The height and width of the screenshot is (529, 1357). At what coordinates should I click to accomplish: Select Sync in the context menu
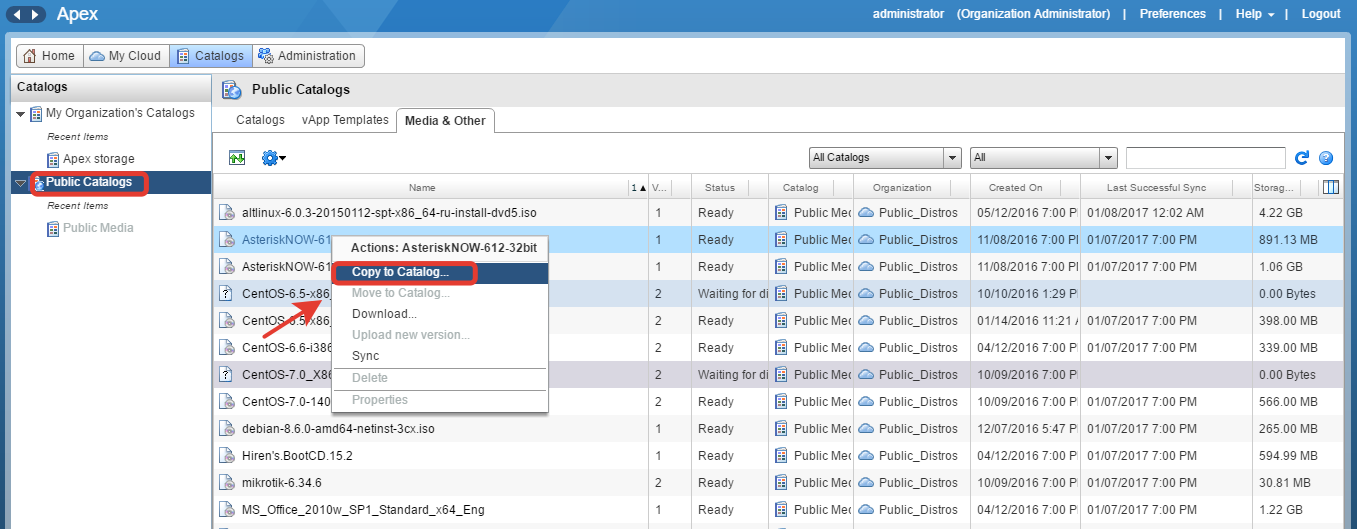[365, 356]
